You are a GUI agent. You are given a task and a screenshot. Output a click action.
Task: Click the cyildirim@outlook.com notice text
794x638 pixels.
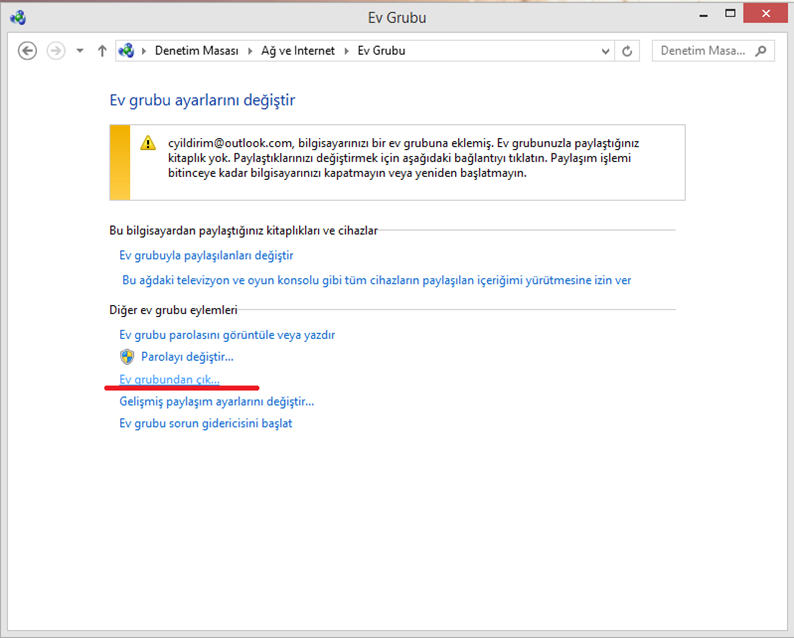tap(404, 158)
